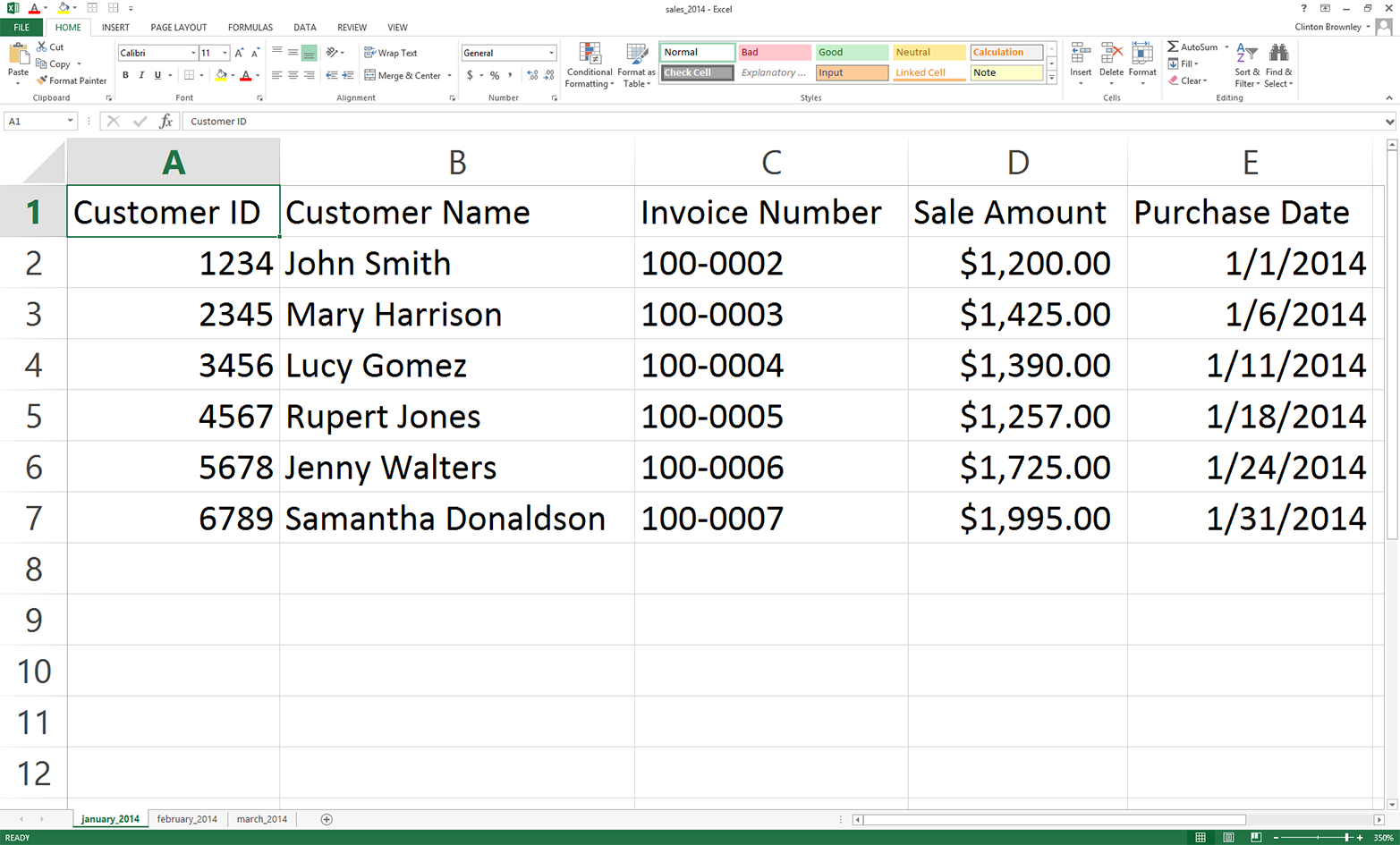Image resolution: width=1400 pixels, height=845 pixels.
Task: Open the march_2014 sheet tab
Action: point(262,819)
